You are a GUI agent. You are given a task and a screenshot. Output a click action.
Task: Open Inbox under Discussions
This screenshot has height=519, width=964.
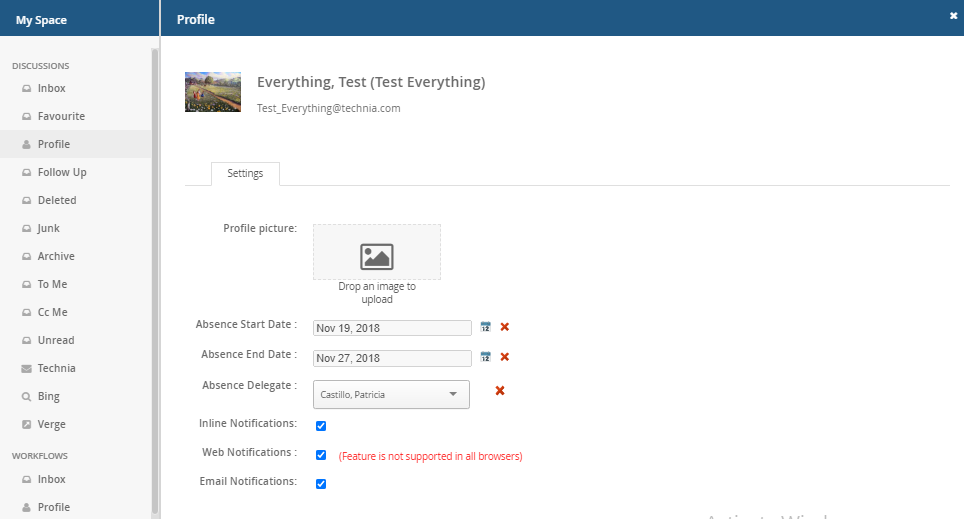51,88
